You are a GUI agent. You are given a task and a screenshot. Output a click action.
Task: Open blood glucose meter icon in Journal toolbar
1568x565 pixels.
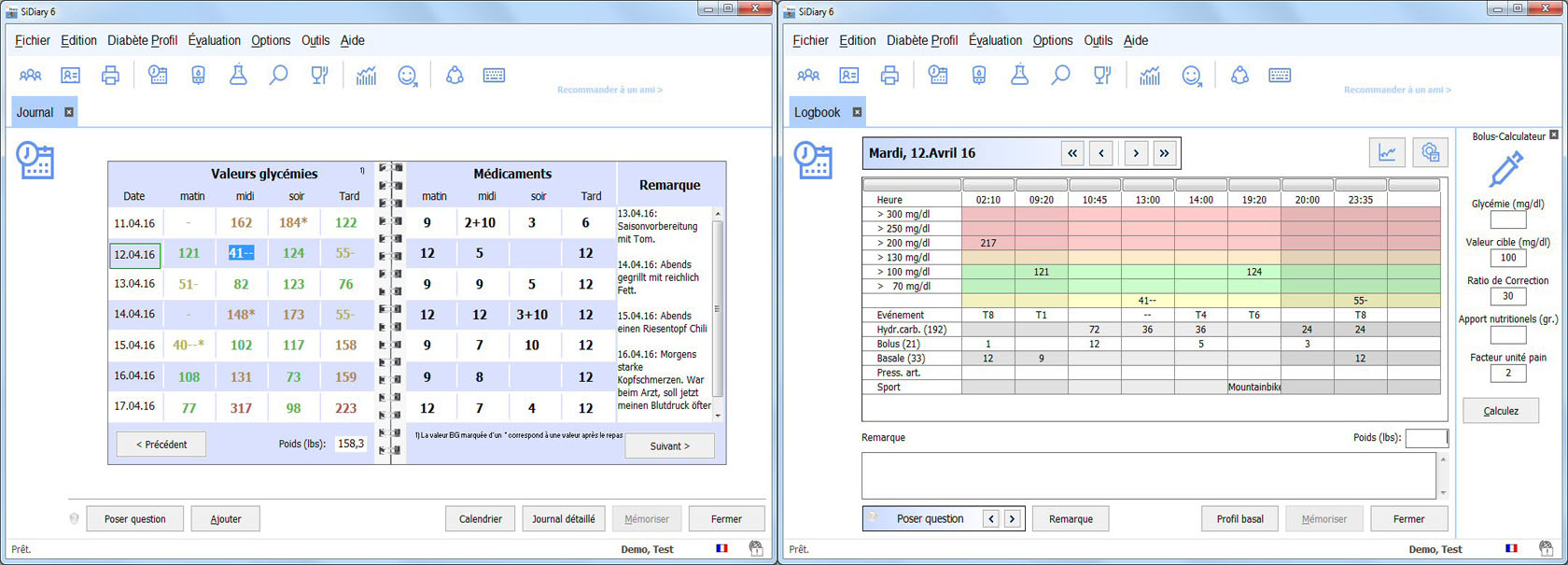[x=198, y=76]
